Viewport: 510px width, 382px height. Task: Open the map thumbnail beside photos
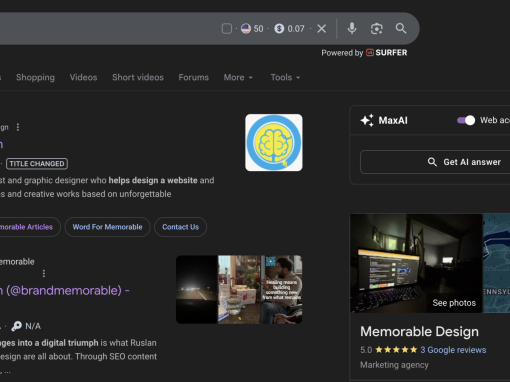[497, 263]
